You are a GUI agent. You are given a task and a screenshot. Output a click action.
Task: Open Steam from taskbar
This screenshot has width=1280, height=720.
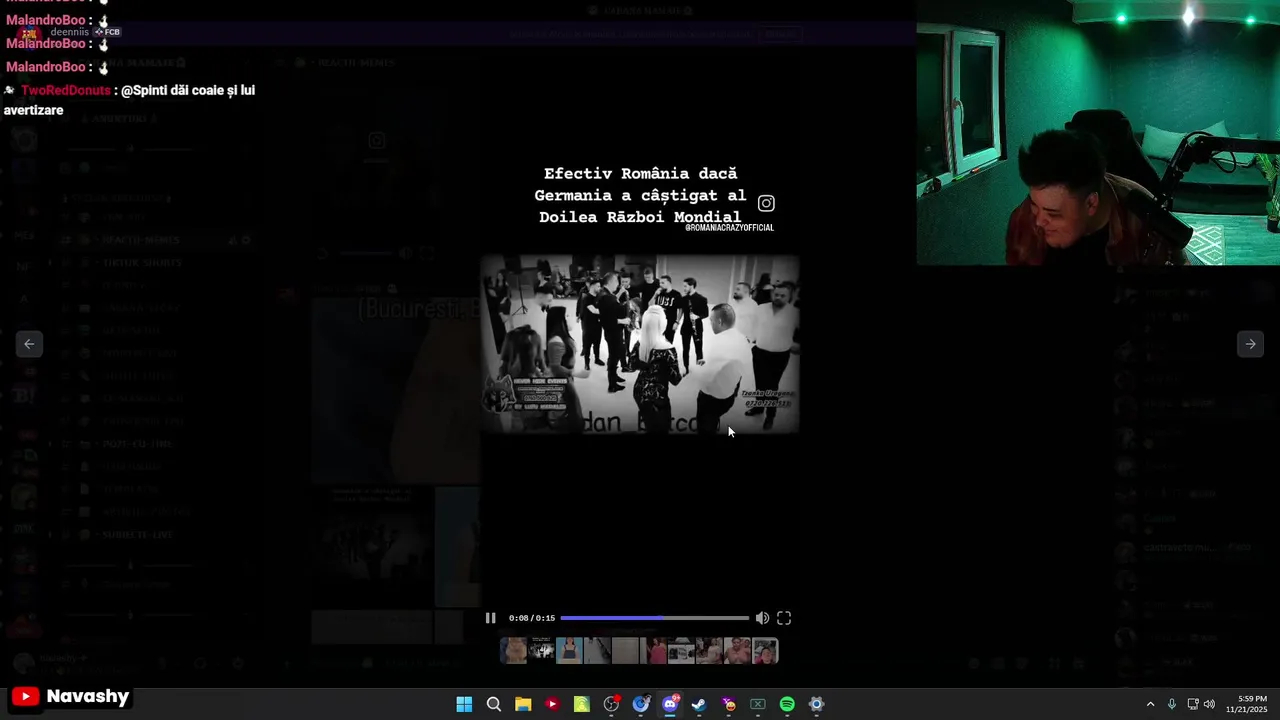(x=699, y=704)
